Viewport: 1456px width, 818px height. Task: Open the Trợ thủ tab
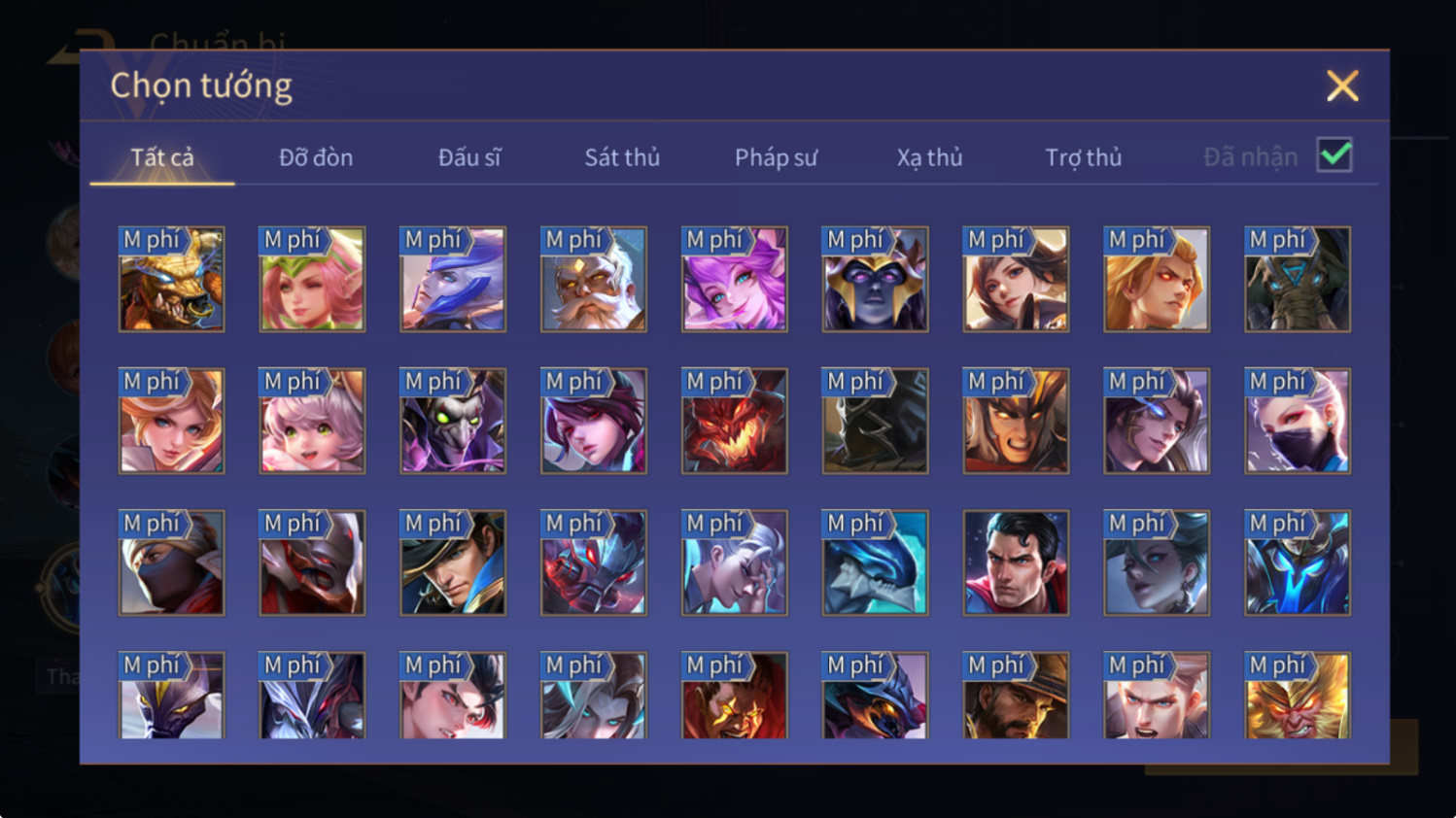point(1083,157)
